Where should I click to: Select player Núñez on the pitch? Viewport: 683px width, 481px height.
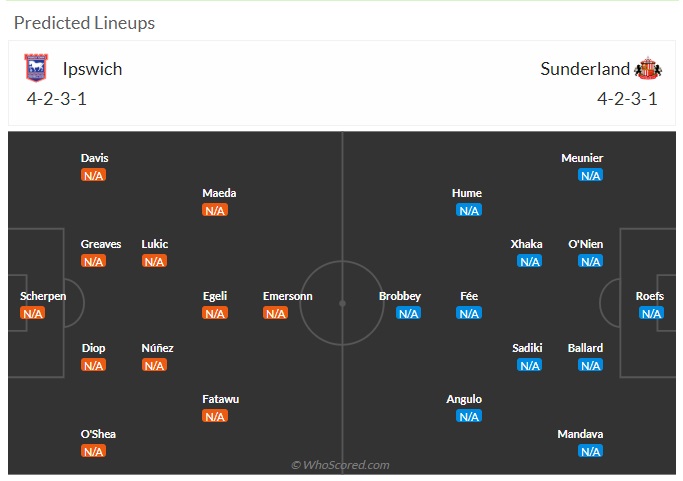click(157, 348)
